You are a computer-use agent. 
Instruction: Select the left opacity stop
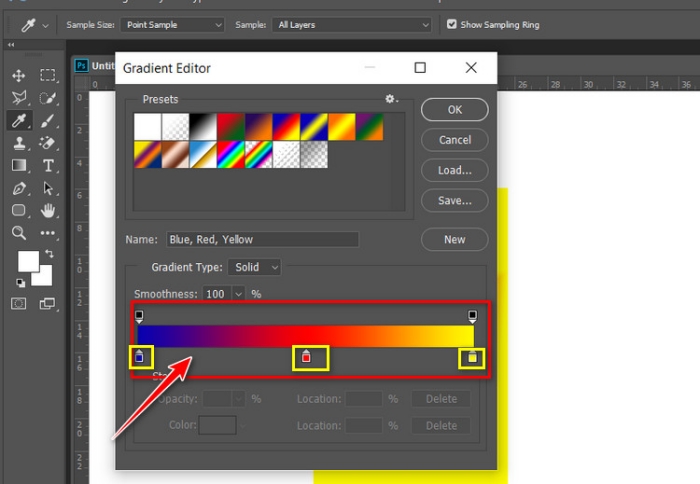139,316
